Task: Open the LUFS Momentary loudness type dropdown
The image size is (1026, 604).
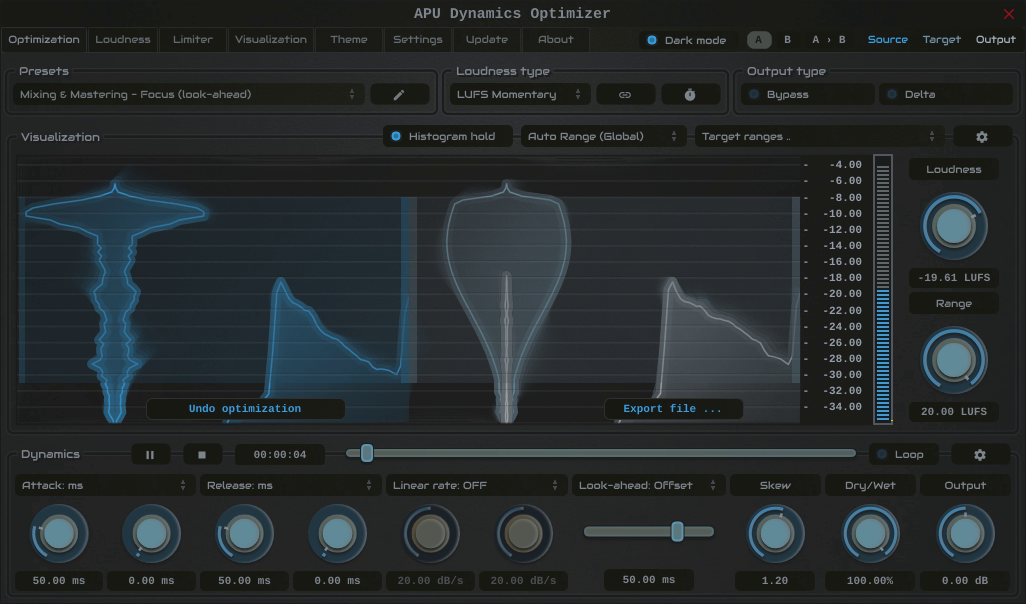Action: 520,94
